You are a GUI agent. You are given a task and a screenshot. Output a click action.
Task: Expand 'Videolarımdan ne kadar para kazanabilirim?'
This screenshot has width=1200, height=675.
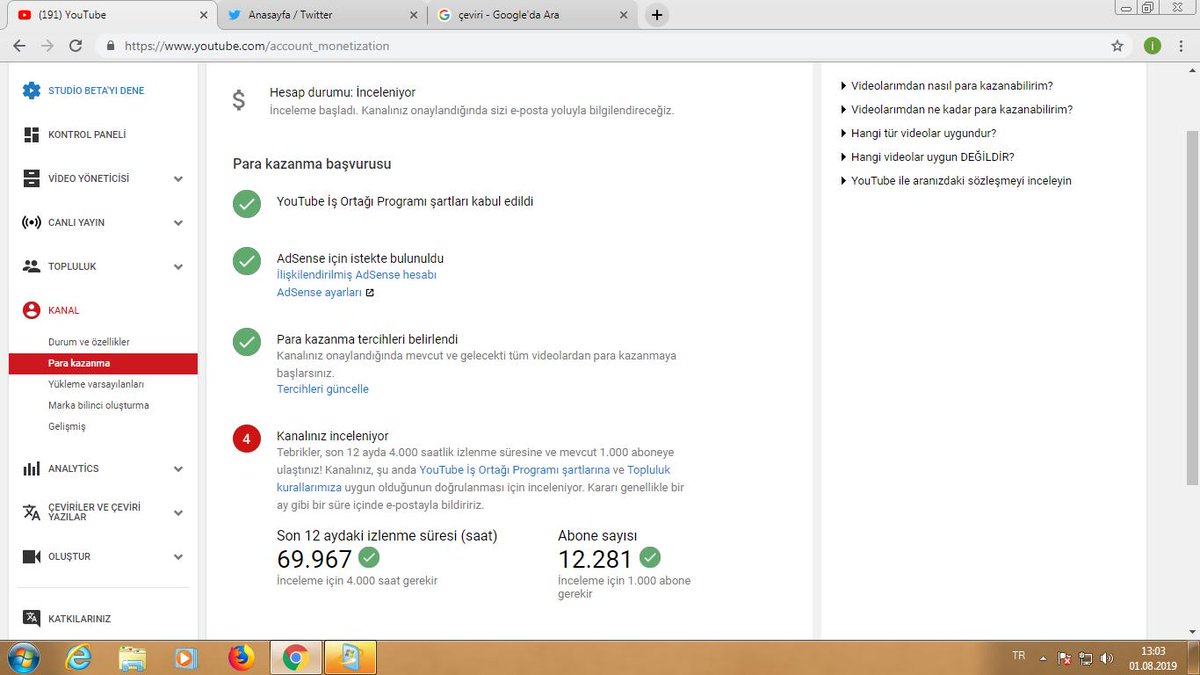pos(957,109)
